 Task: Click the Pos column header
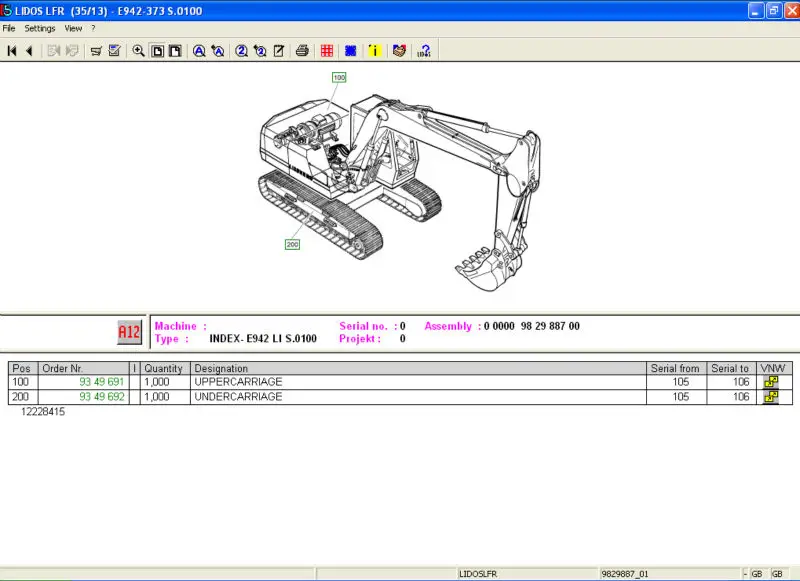click(x=23, y=368)
